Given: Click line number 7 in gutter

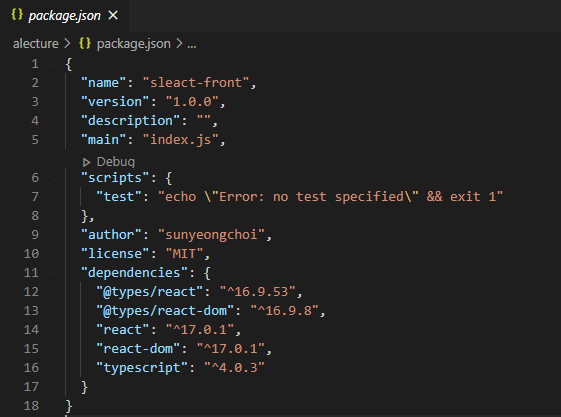Looking at the screenshot, I should pos(35,196).
